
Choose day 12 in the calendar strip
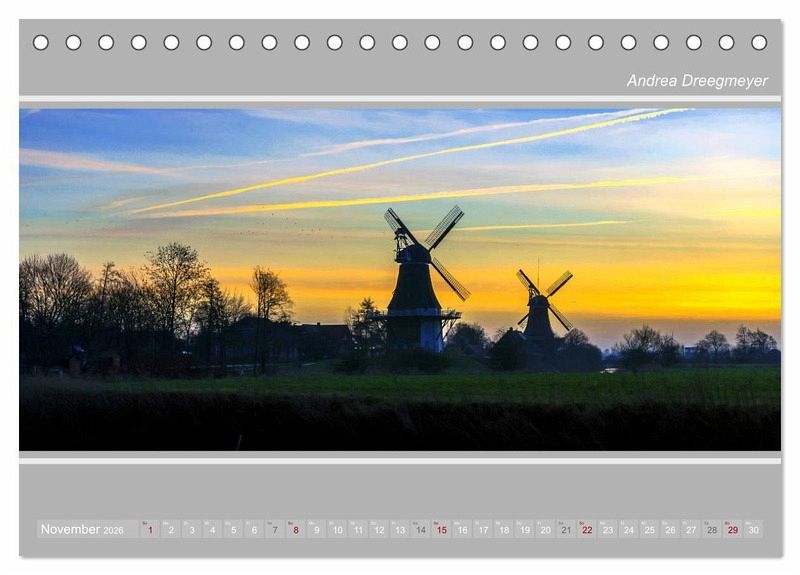pyautogui.click(x=379, y=529)
